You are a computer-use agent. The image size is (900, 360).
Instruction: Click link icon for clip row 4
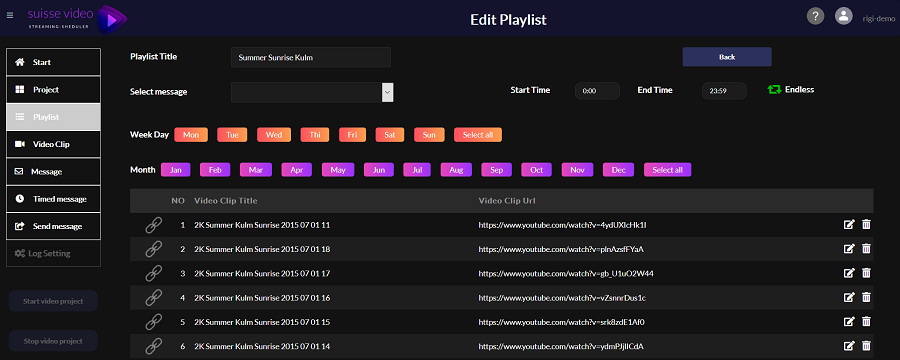tap(153, 298)
